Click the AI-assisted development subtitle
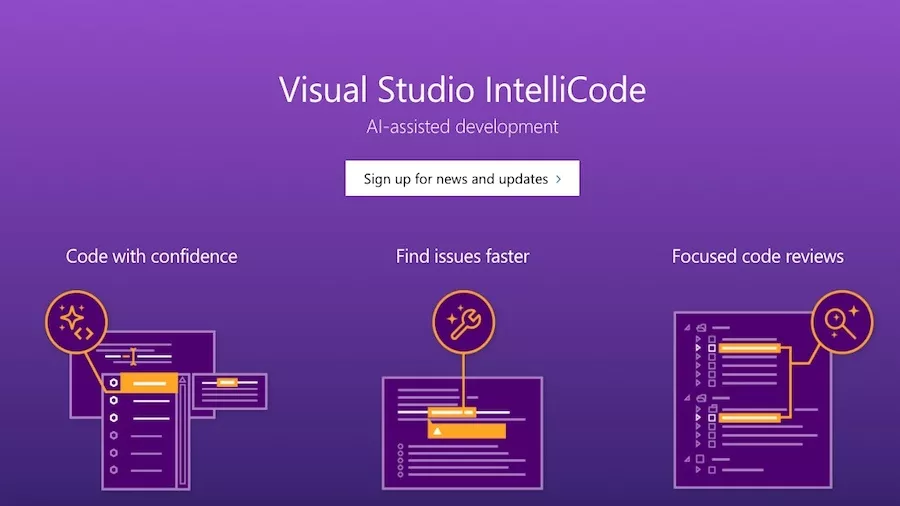The image size is (900, 506). tap(463, 127)
